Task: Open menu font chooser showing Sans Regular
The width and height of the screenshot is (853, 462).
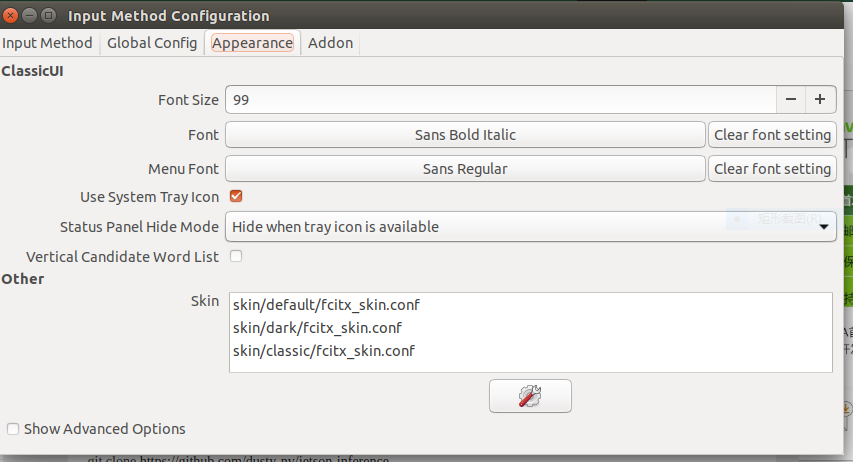Action: click(x=465, y=169)
